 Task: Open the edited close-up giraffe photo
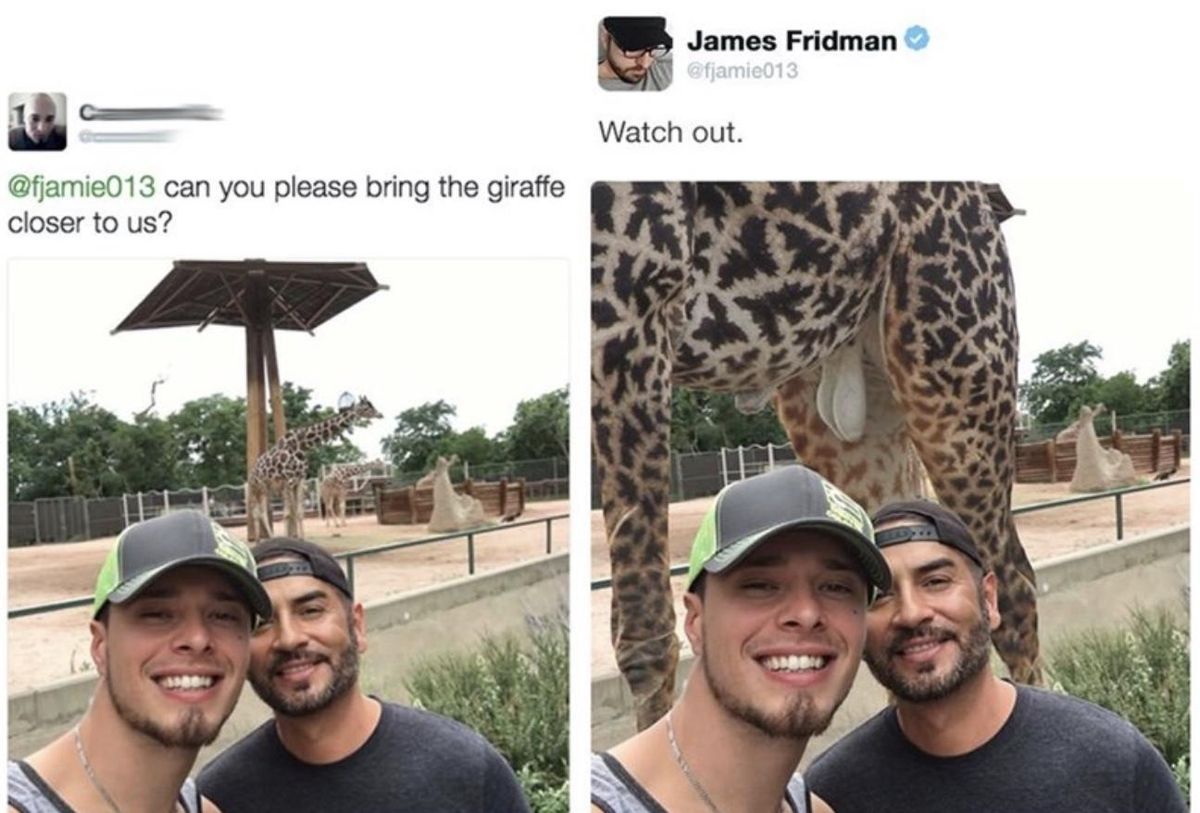(890, 497)
